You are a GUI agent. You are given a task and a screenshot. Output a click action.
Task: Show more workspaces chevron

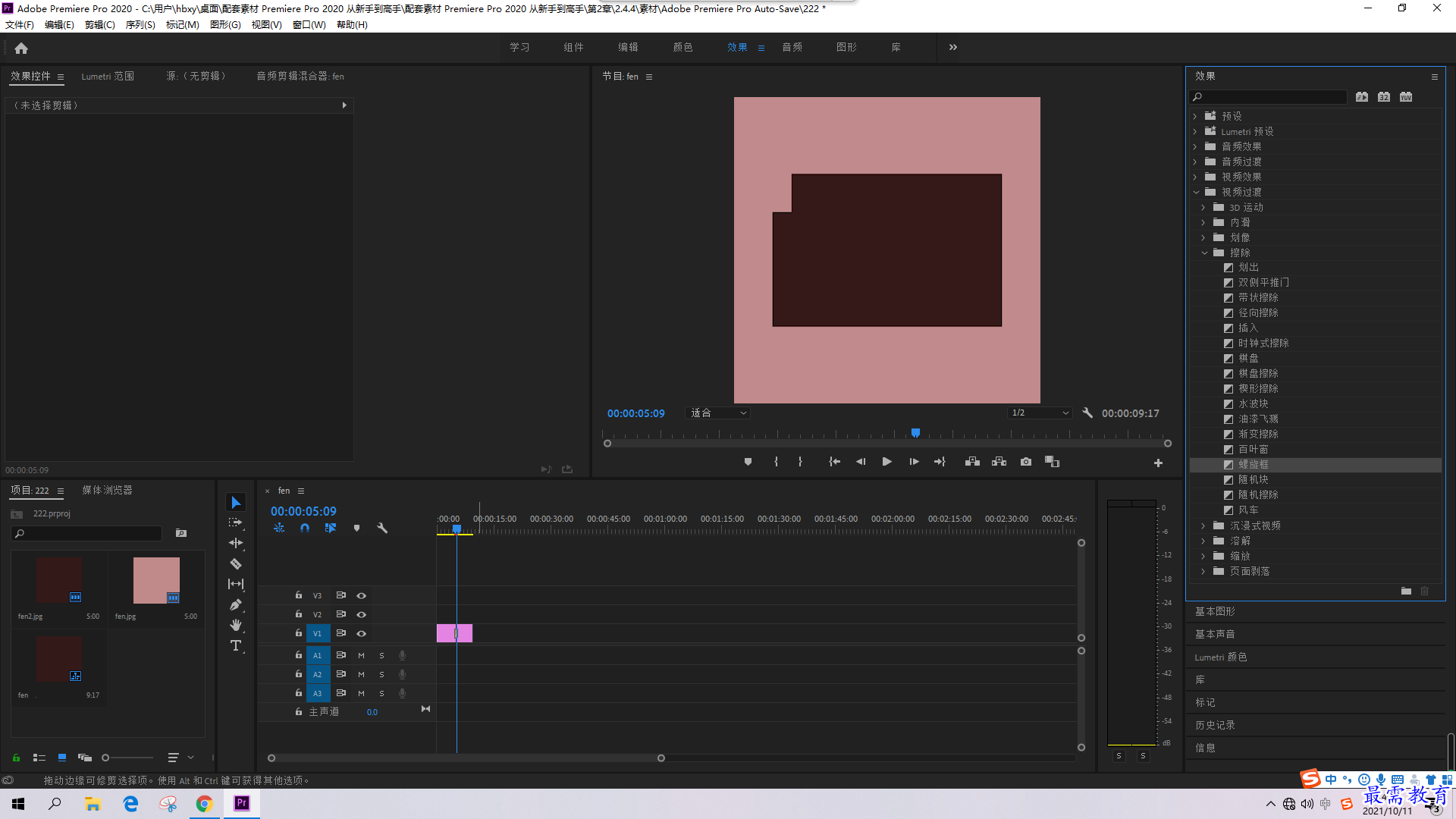click(x=952, y=47)
